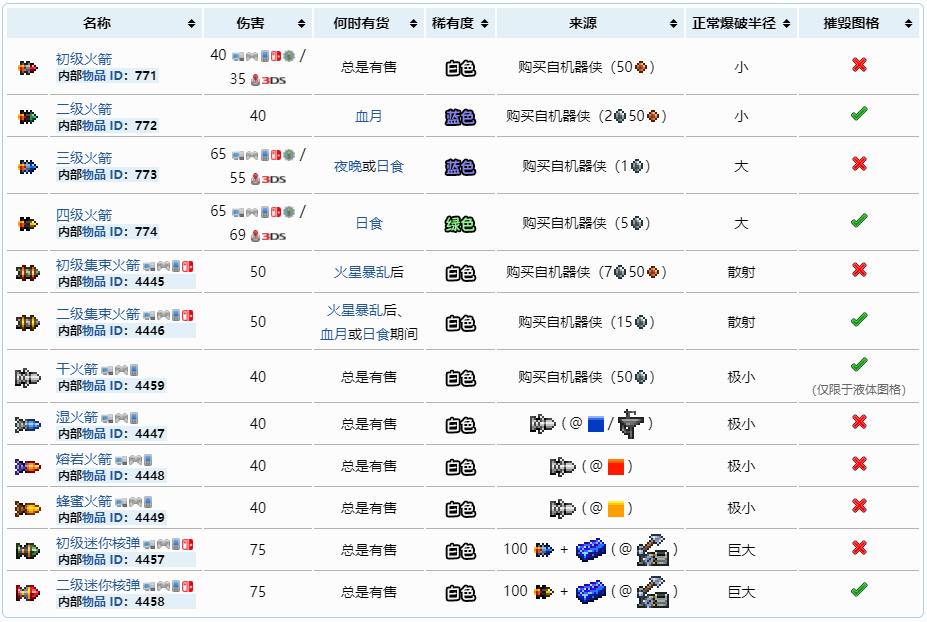Click the 四级火箭 rocket sprite image

[x=27, y=223]
